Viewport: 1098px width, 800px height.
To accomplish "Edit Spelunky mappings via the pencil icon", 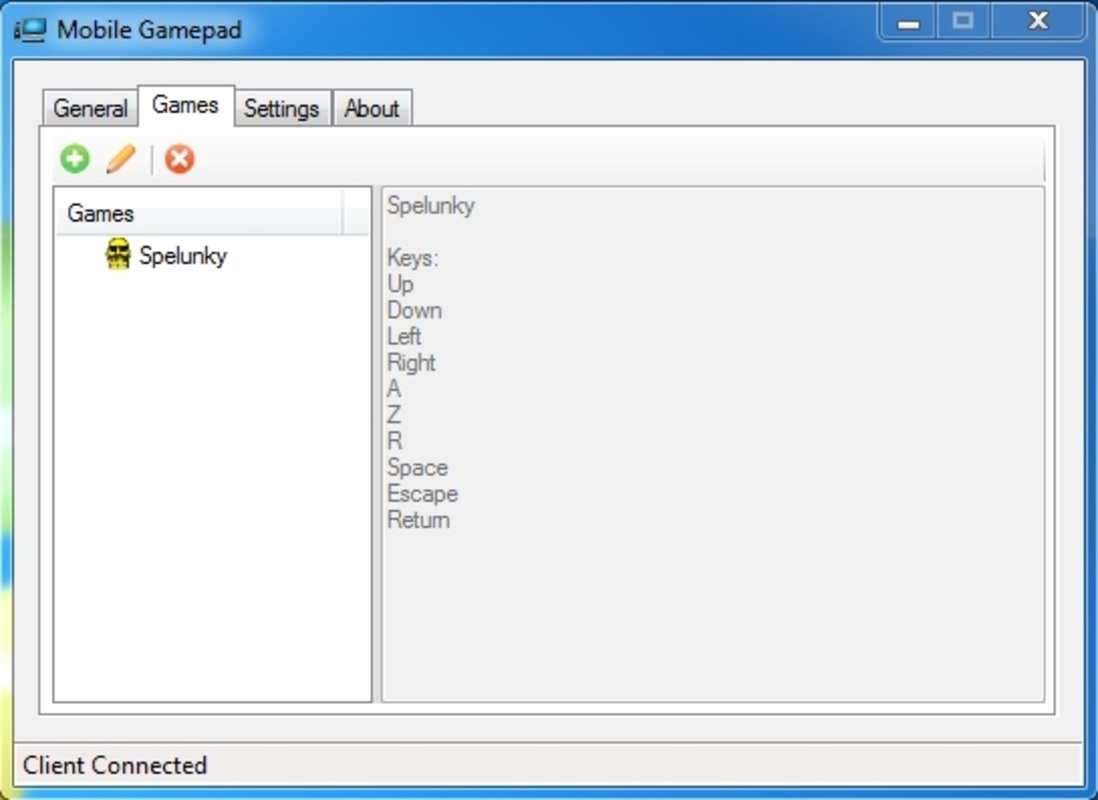I will pyautogui.click(x=120, y=158).
